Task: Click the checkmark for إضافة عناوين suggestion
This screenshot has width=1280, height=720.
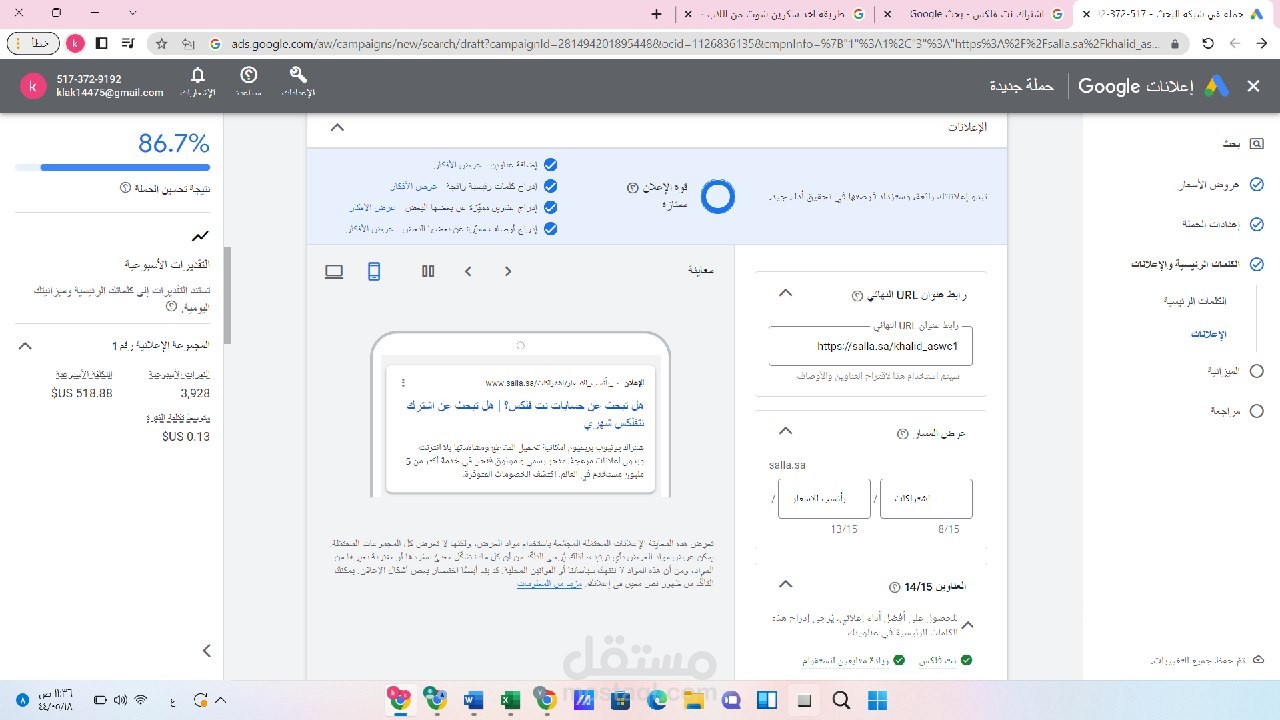Action: [551, 165]
